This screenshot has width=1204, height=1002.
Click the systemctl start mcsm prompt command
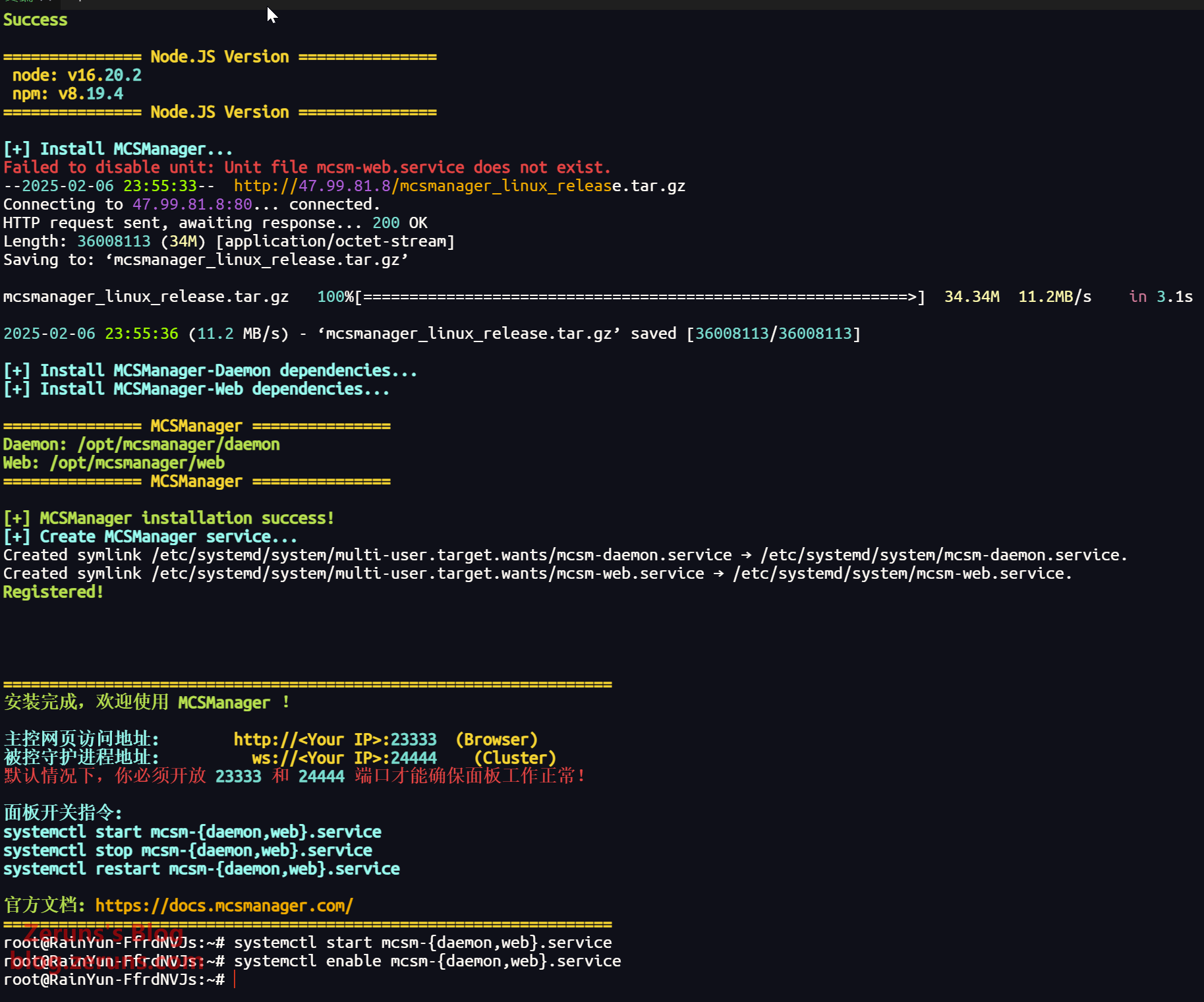423,943
